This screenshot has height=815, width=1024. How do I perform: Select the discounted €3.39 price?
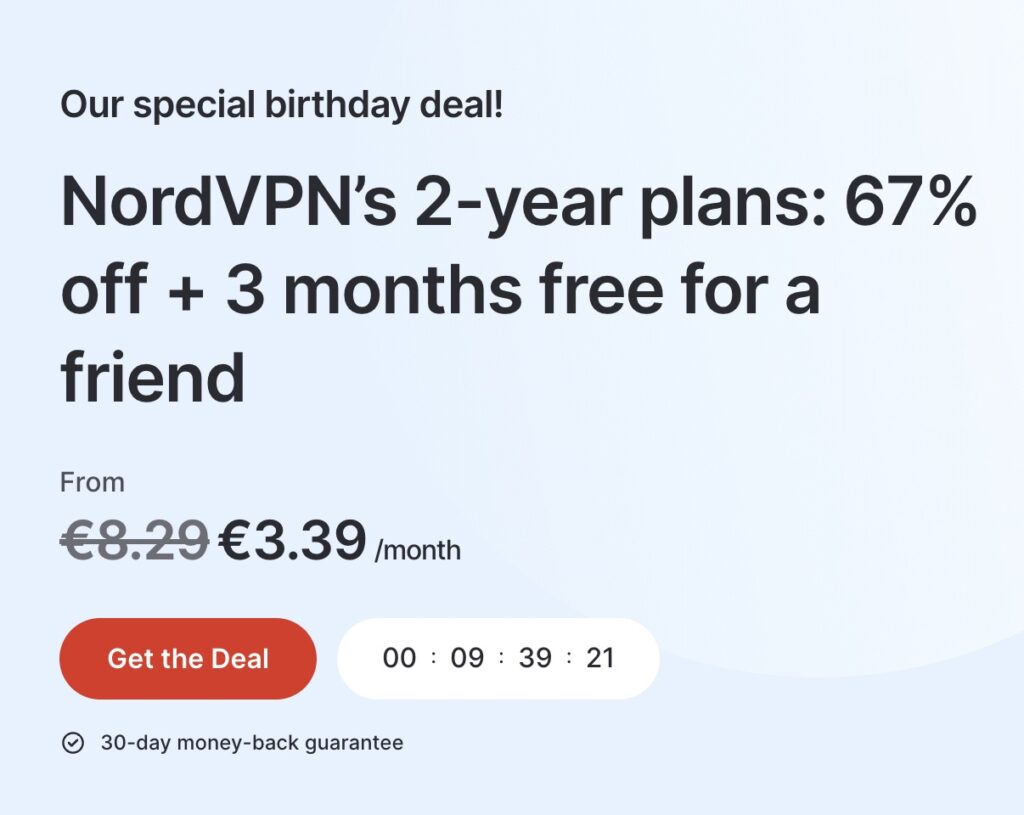pyautogui.click(x=292, y=541)
